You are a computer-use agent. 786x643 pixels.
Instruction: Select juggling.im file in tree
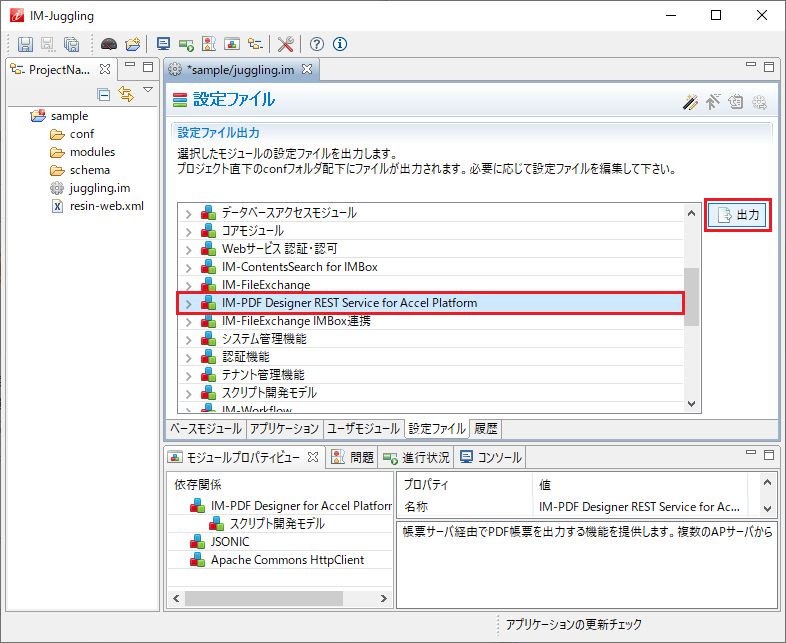100,188
